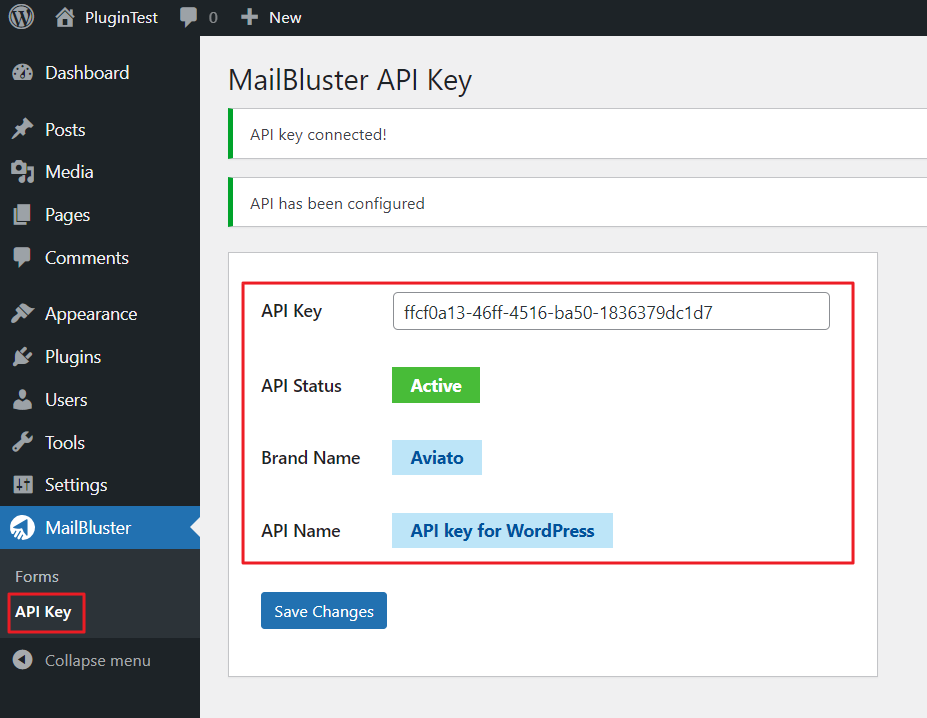Click the Tools wrench icon

(22, 442)
